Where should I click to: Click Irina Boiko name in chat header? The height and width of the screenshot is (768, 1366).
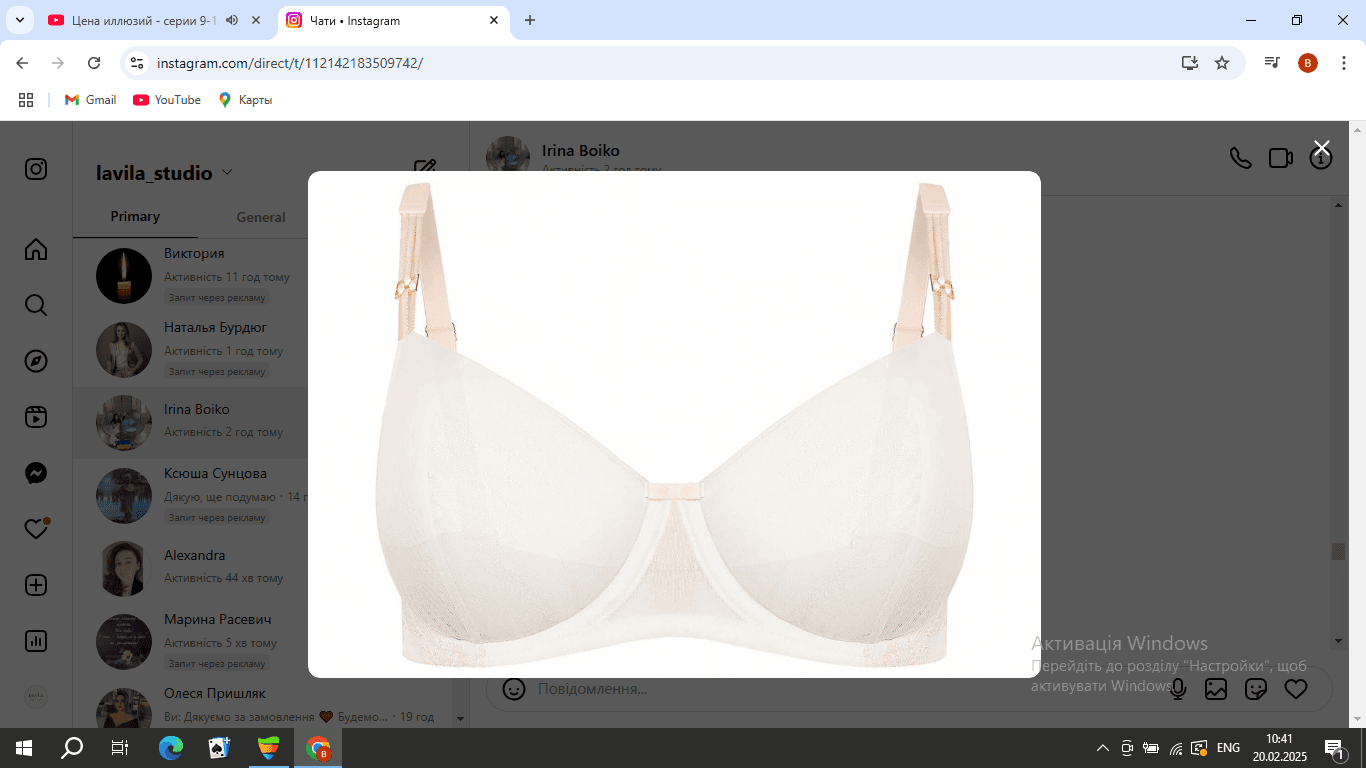tap(581, 150)
